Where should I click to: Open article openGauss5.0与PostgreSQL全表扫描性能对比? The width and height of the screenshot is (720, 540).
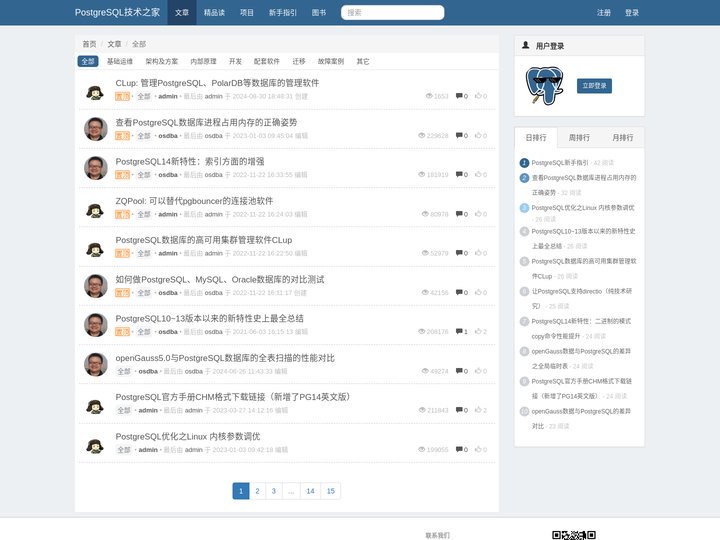225,358
